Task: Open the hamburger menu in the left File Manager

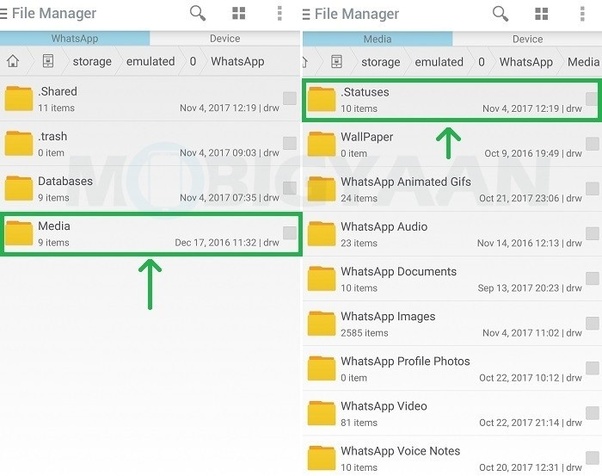Action: pyautogui.click(x=3, y=14)
